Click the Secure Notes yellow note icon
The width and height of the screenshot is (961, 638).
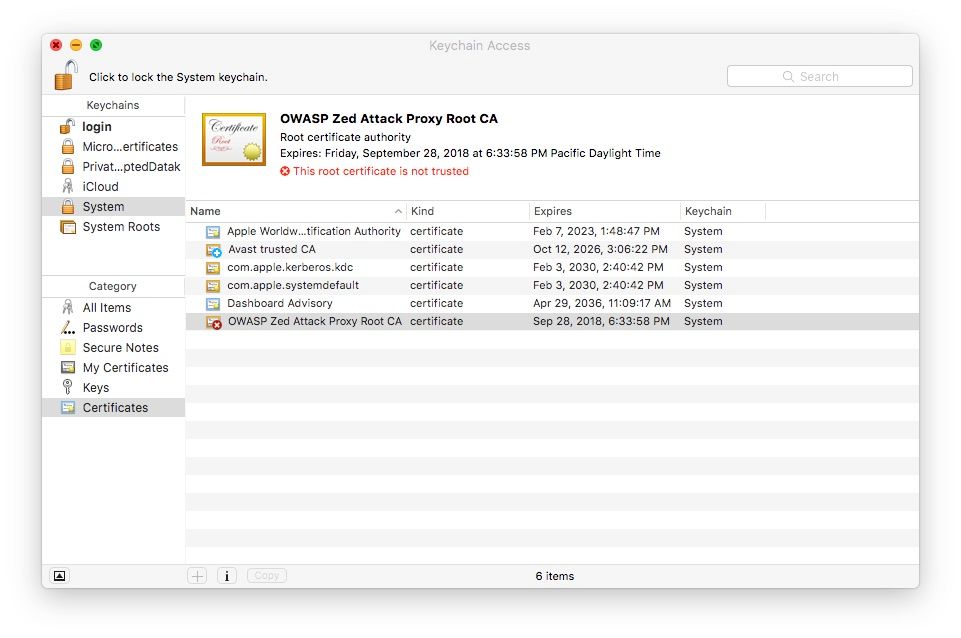click(67, 347)
